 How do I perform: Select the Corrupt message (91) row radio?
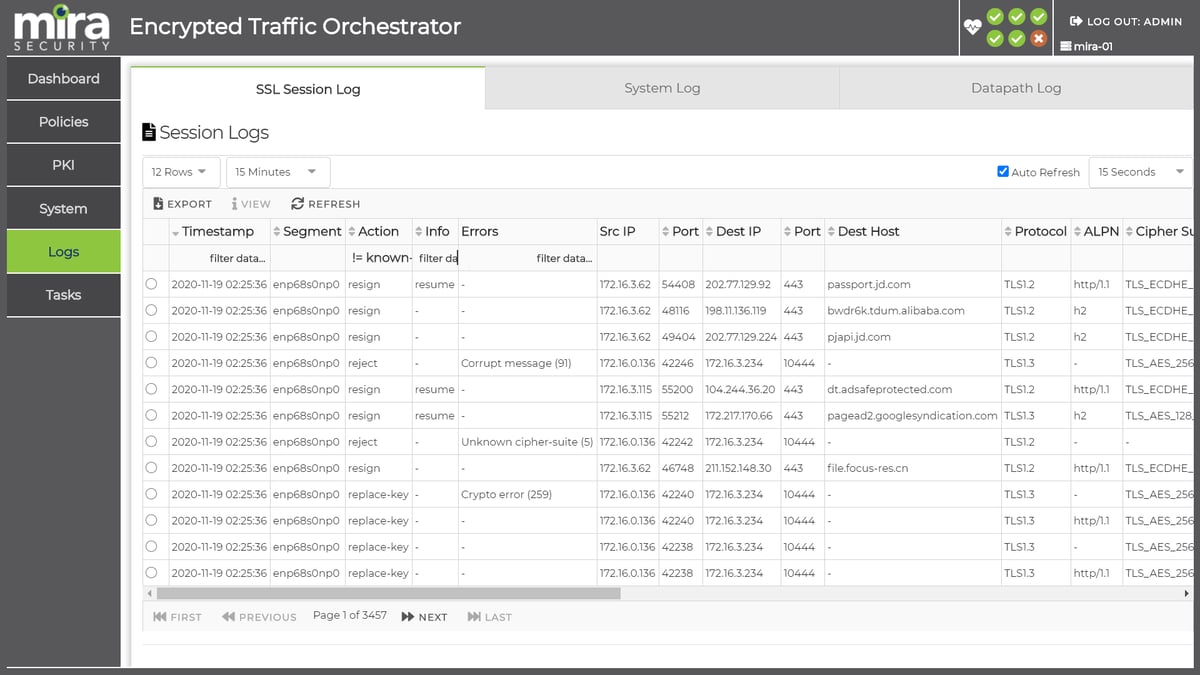(x=151, y=362)
